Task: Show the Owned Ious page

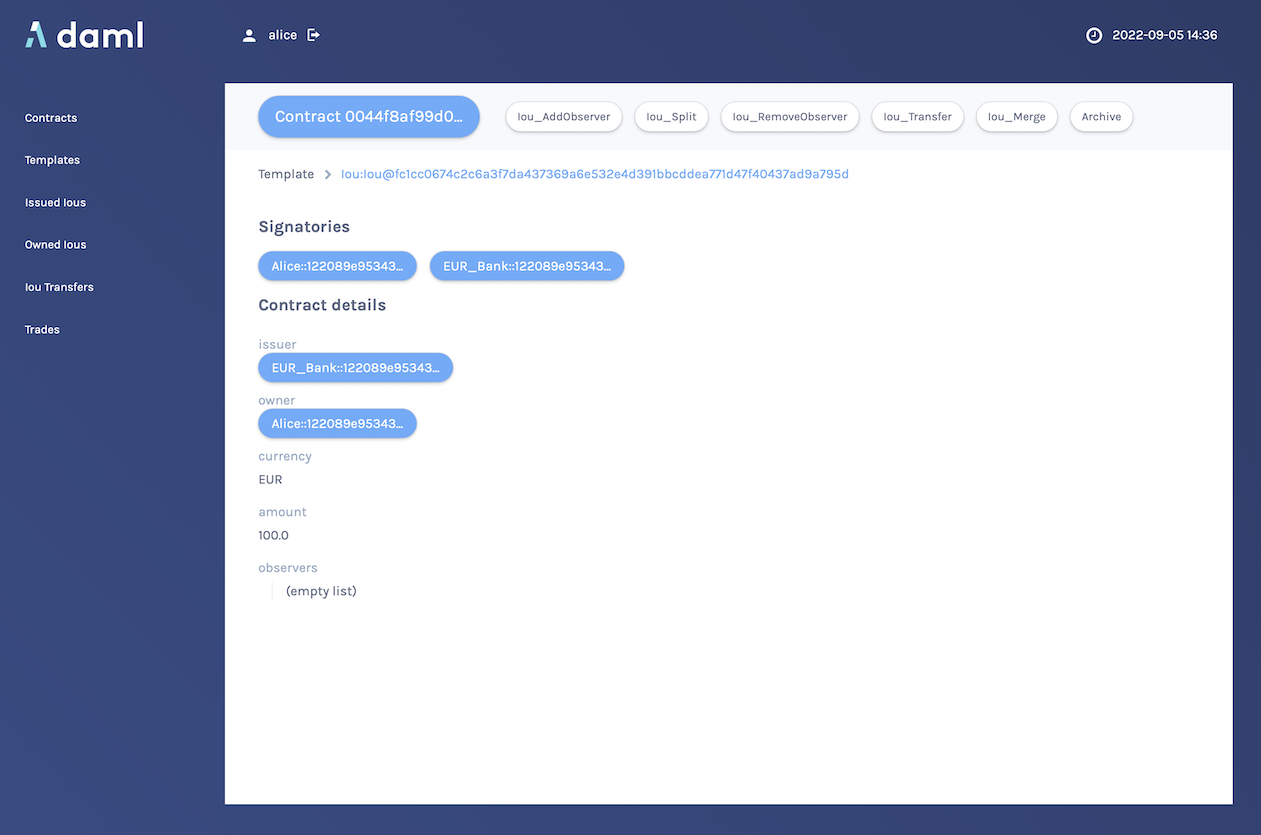Action: coord(55,244)
